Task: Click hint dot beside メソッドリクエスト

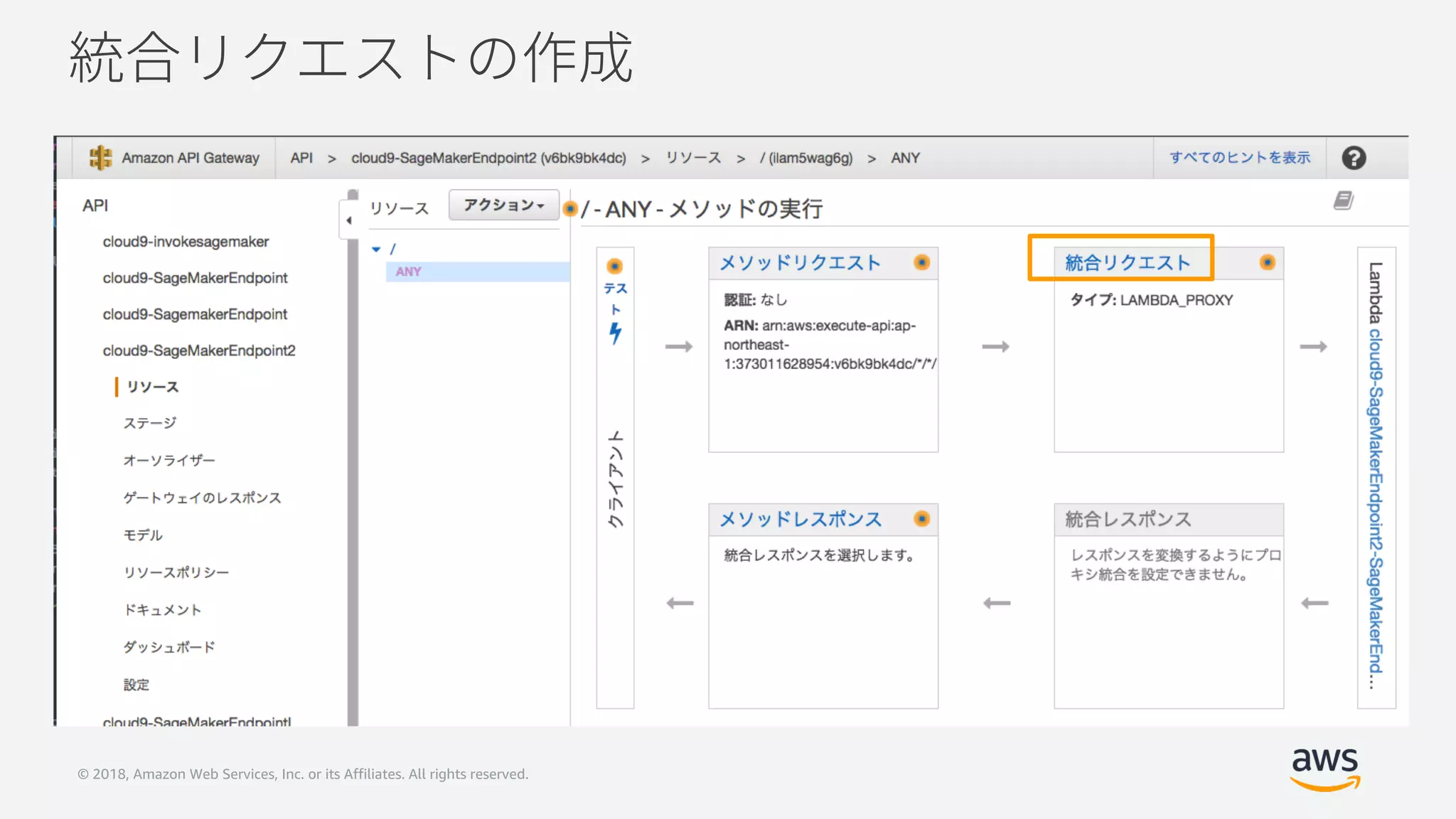Action: (921, 263)
